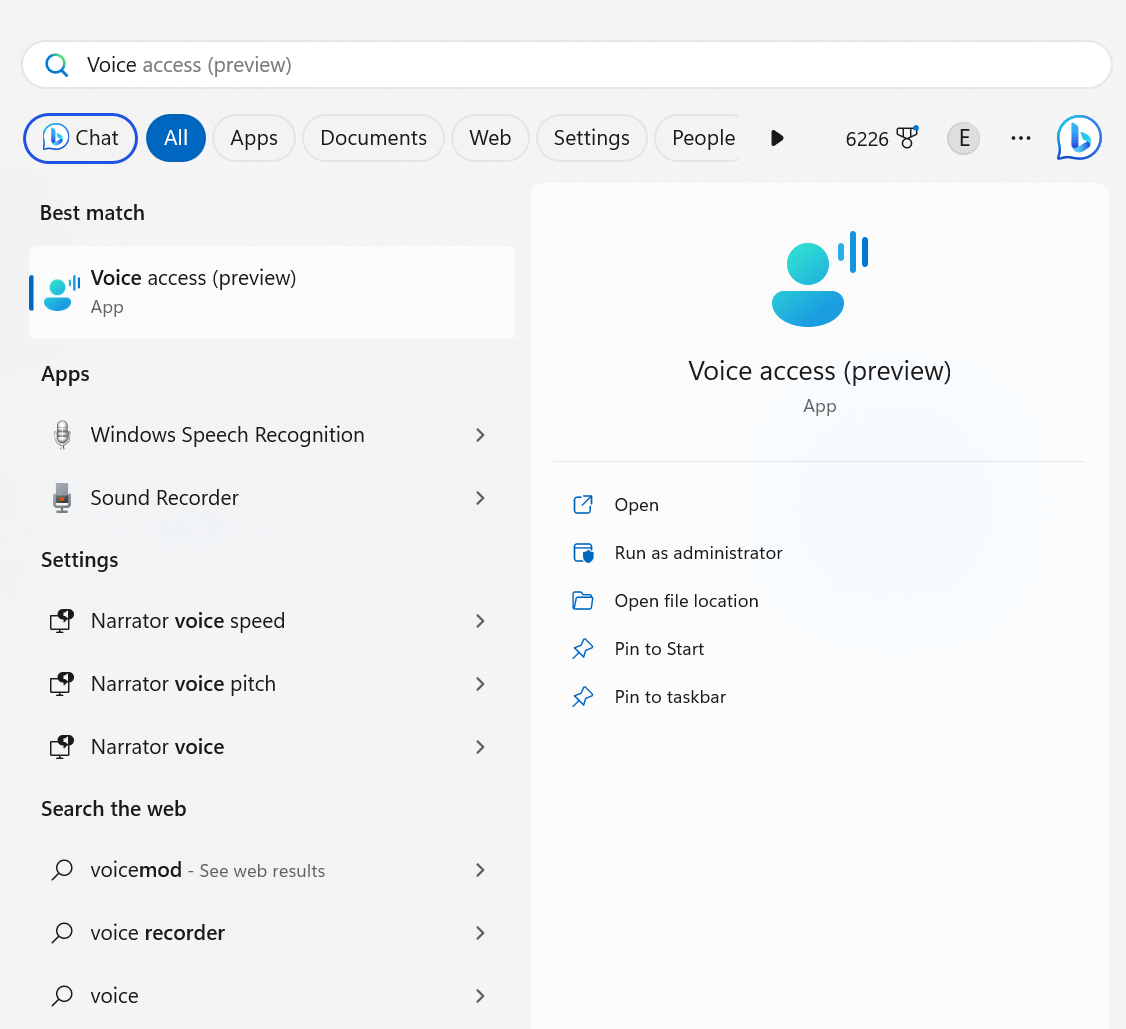The image size is (1126, 1029).
Task: Click the arrow to show more search filters
Action: tap(777, 138)
